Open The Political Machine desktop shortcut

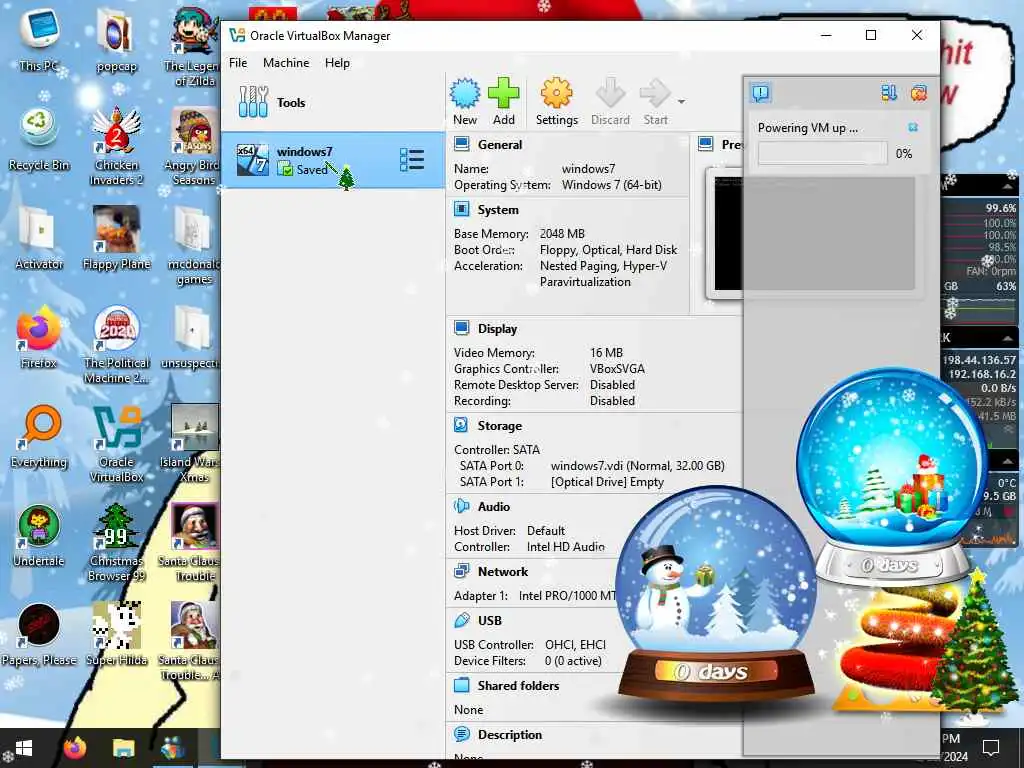point(116,345)
